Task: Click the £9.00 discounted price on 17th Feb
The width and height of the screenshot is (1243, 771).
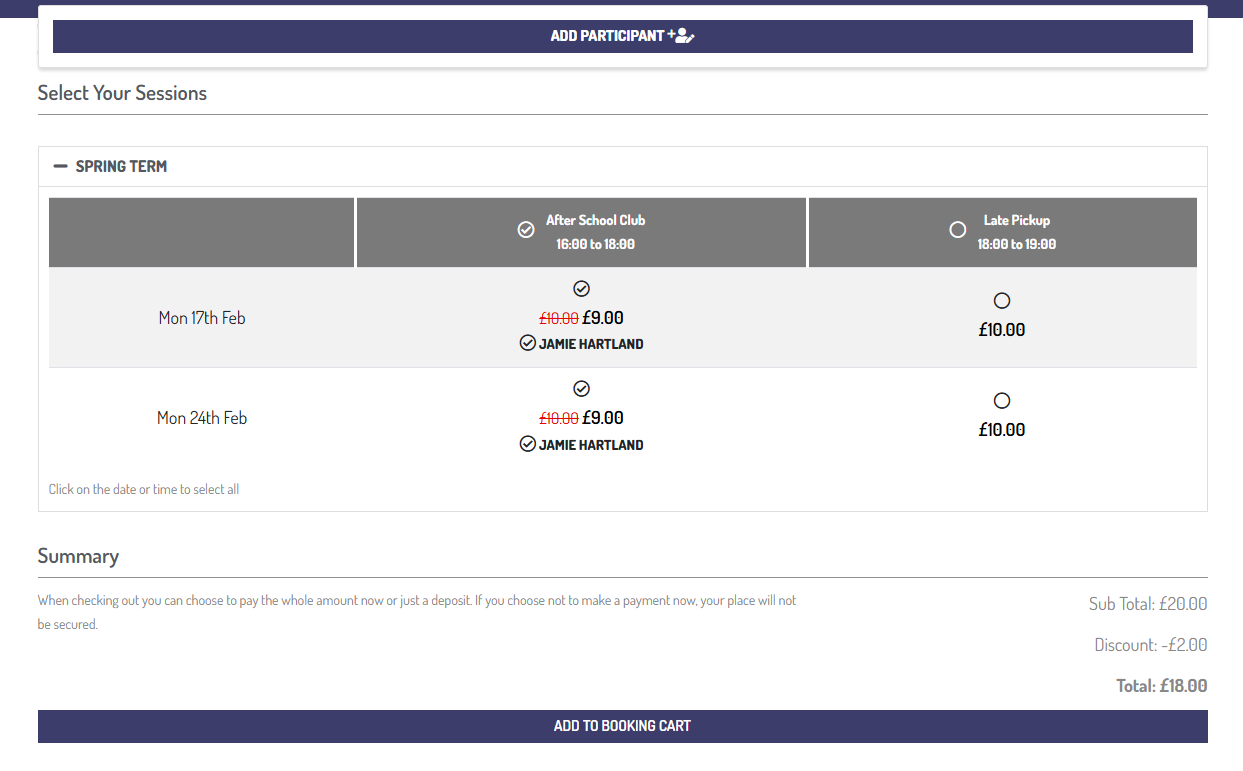Action: (603, 318)
